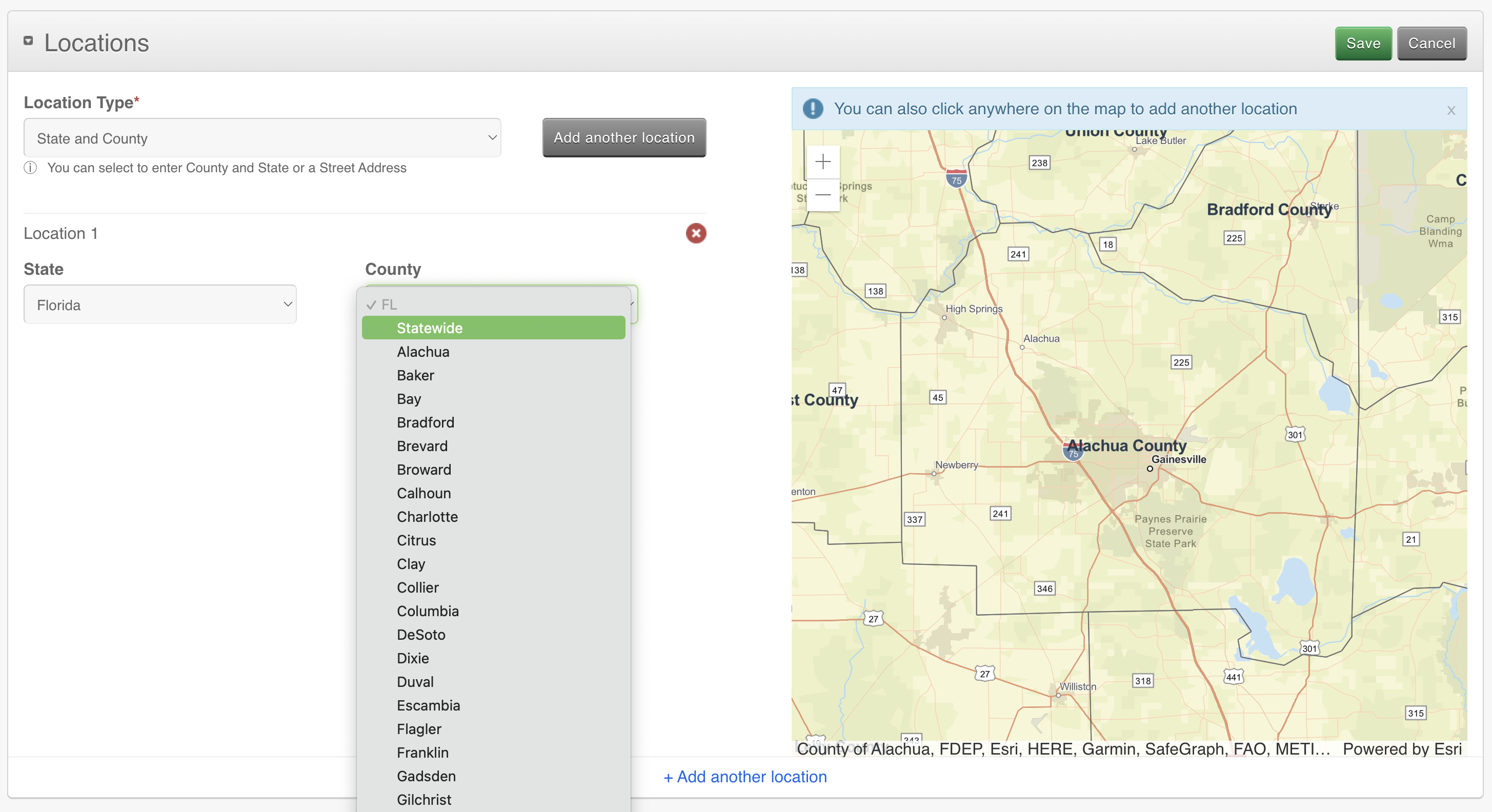The image size is (1492, 812).
Task: Open the State dropdown showing Florida
Action: 160,304
